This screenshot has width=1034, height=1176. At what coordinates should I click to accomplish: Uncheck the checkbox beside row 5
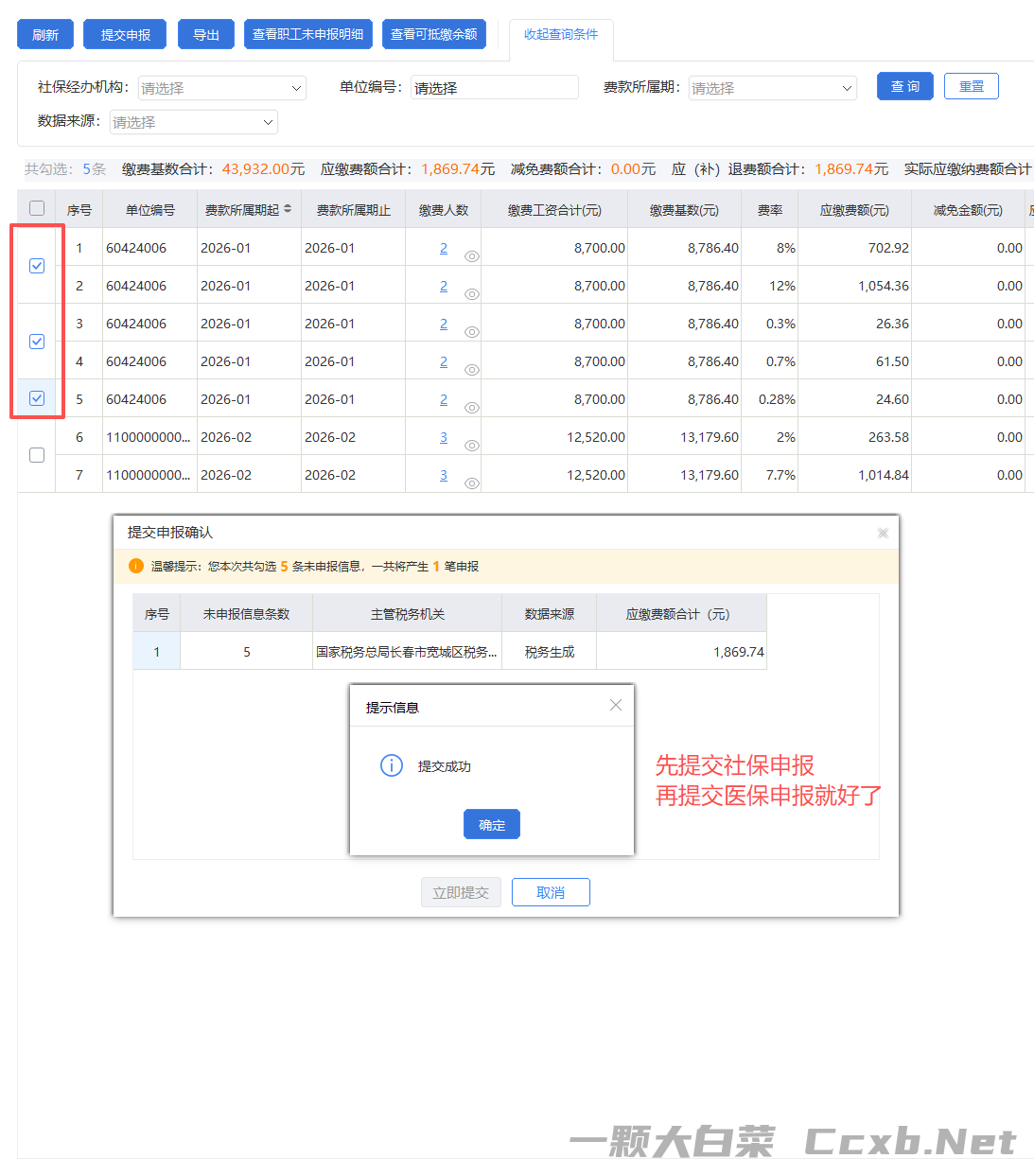[x=37, y=398]
